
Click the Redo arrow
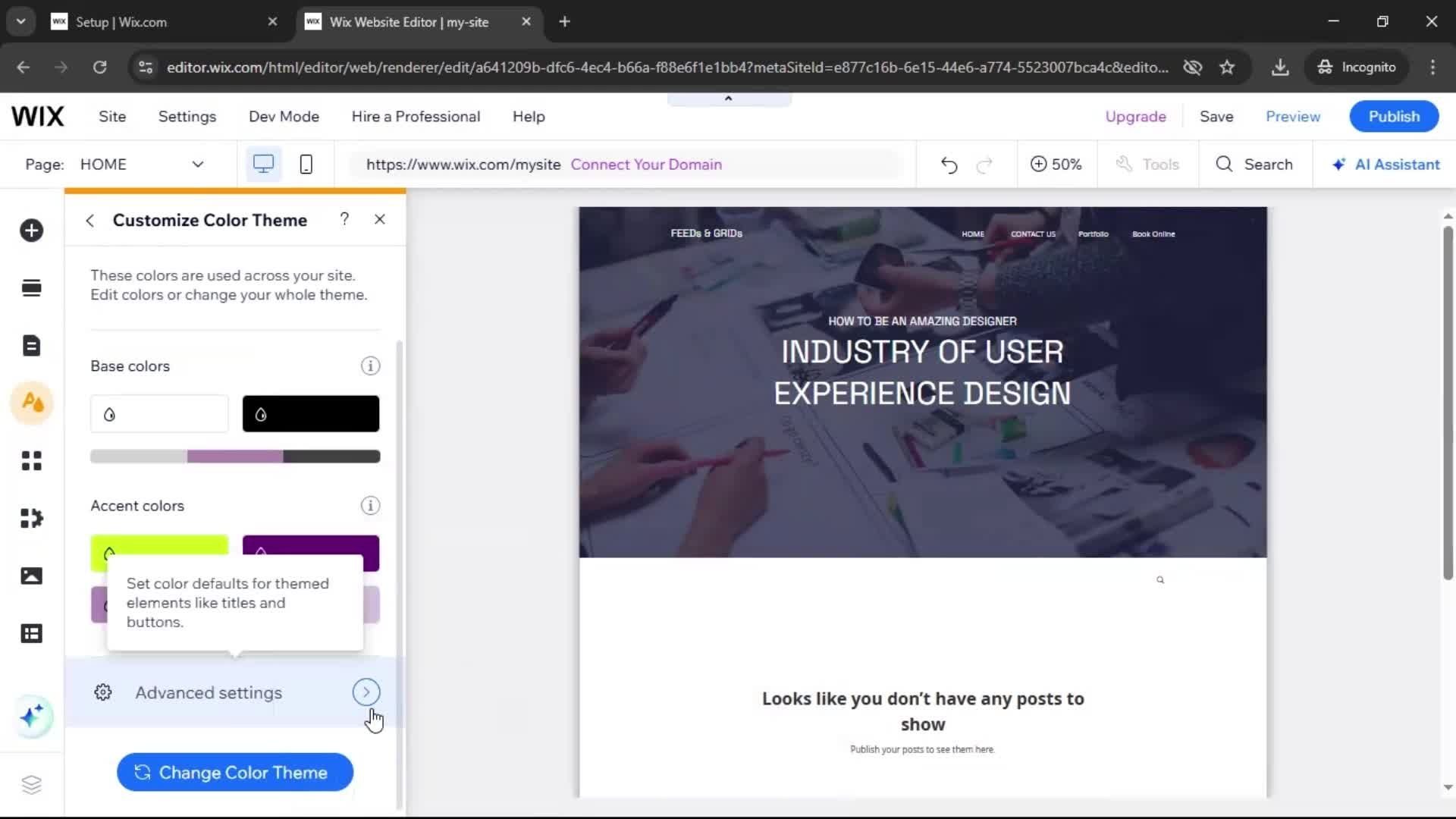984,165
